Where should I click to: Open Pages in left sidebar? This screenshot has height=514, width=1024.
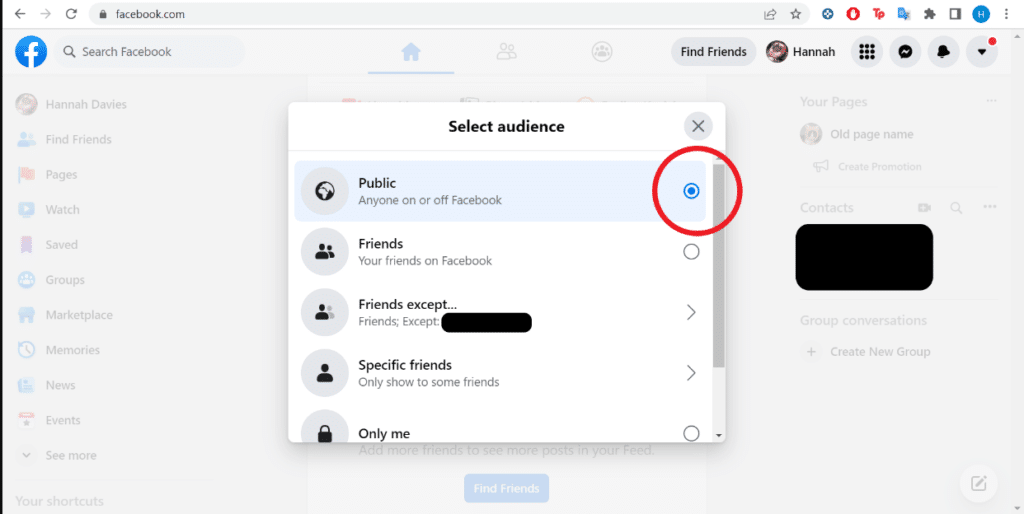click(48, 174)
